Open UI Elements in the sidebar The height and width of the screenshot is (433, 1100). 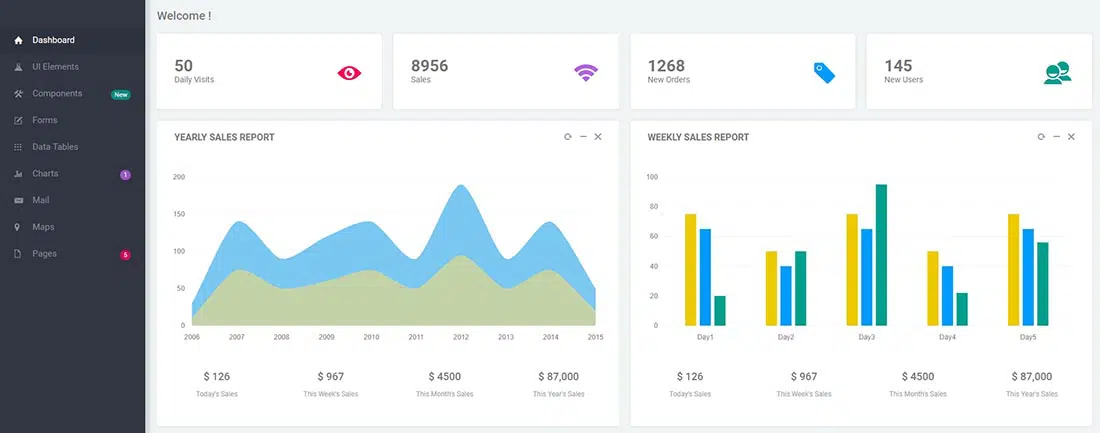pos(55,67)
